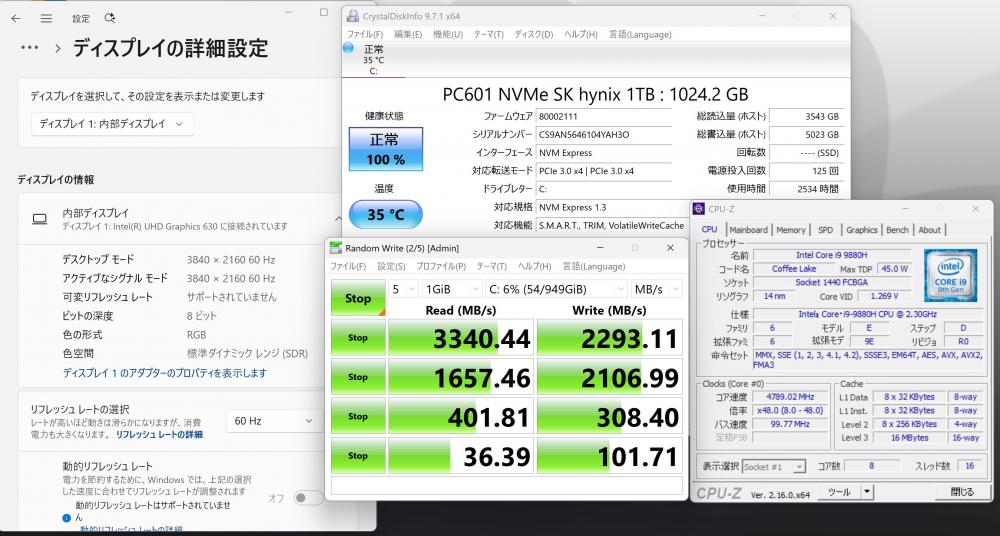Image resolution: width=1000 pixels, height=536 pixels.
Task: Click Stop button beside 401.81 result
Action: click(x=358, y=416)
